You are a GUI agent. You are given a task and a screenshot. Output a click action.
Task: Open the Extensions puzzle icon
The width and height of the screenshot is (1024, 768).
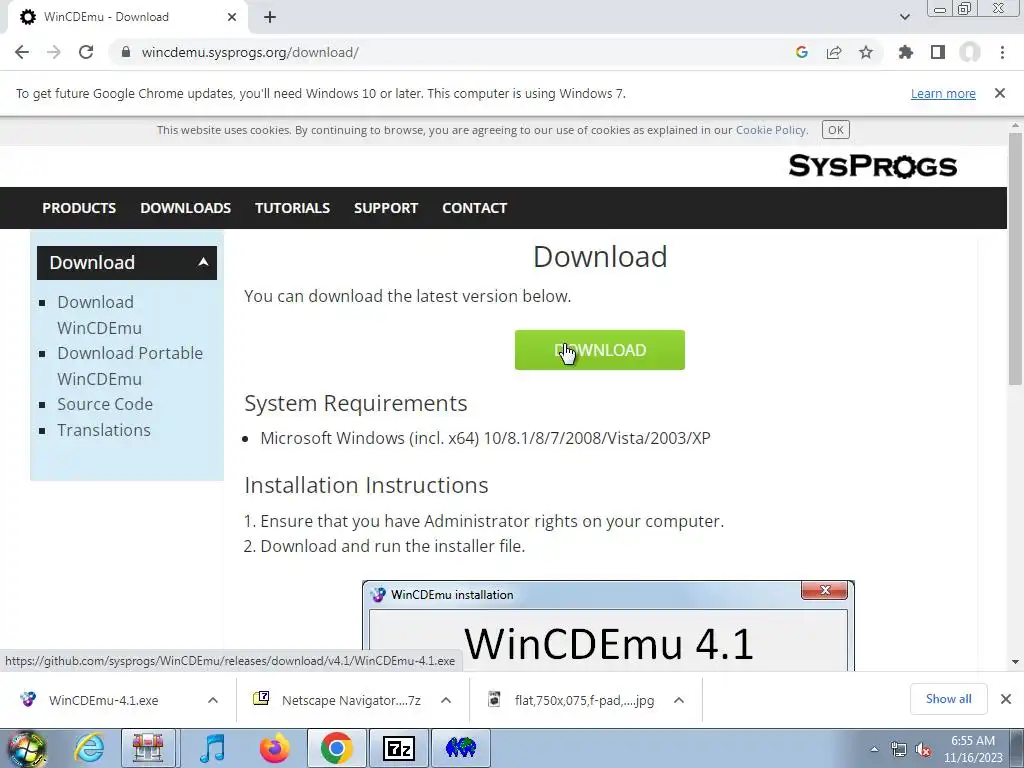click(906, 52)
